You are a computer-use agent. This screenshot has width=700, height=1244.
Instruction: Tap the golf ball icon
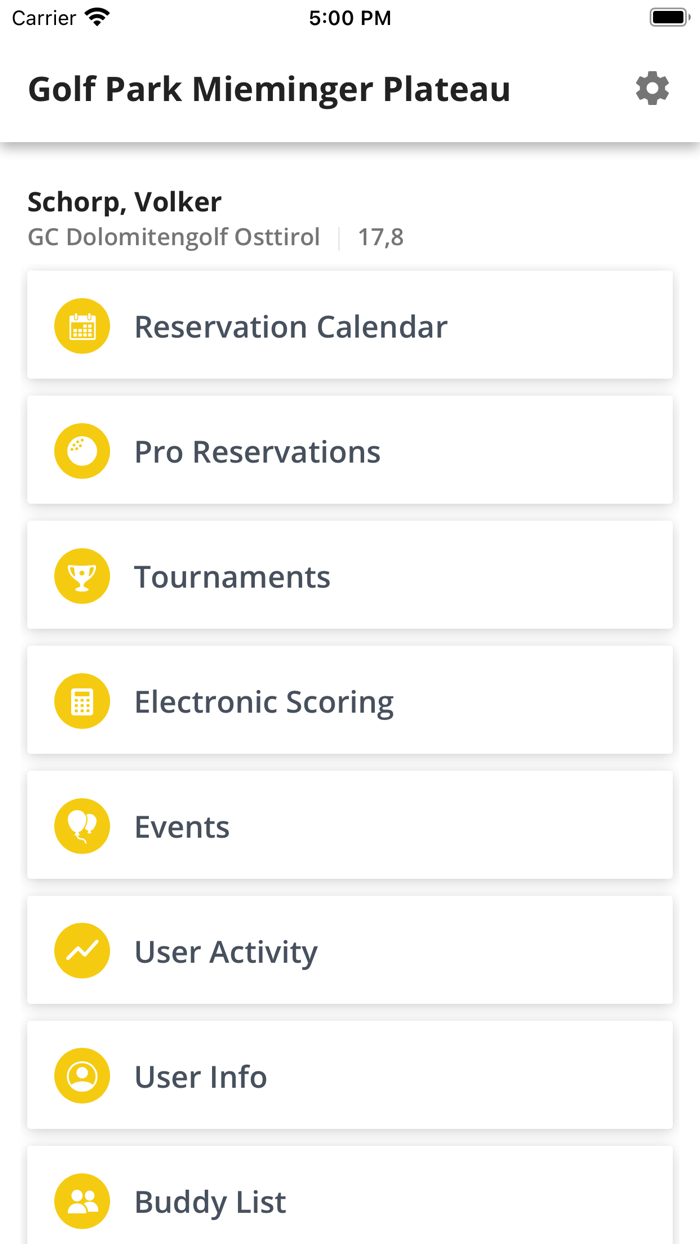point(82,451)
